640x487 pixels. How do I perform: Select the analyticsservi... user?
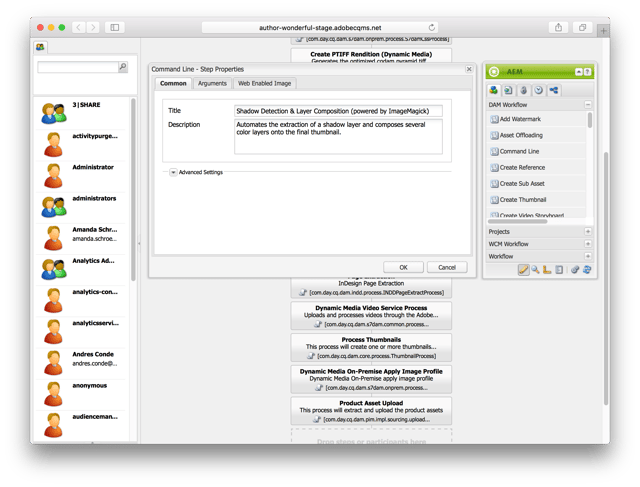(81, 331)
